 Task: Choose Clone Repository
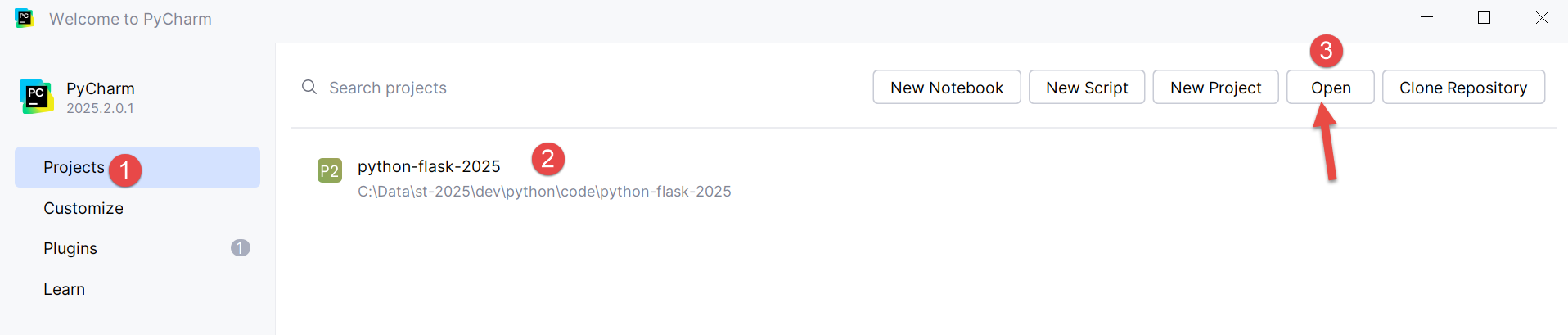pos(1462,87)
